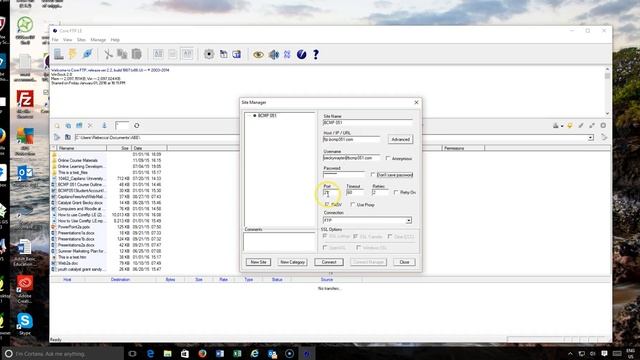The image size is (640, 360).
Task: Click the Destination column in transfer queue
Action: pos(120,280)
